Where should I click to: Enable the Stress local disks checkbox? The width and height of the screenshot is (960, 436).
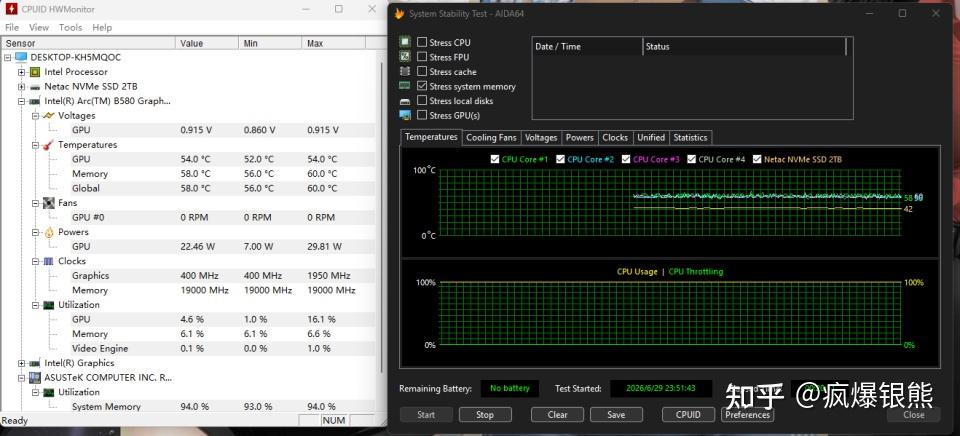point(422,100)
